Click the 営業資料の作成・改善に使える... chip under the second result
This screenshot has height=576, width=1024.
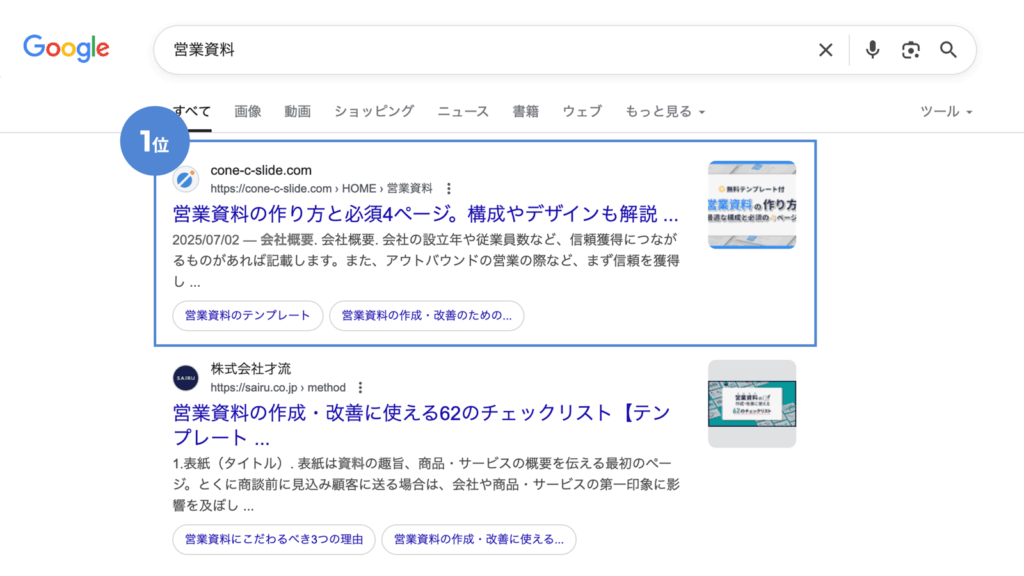[x=479, y=539]
